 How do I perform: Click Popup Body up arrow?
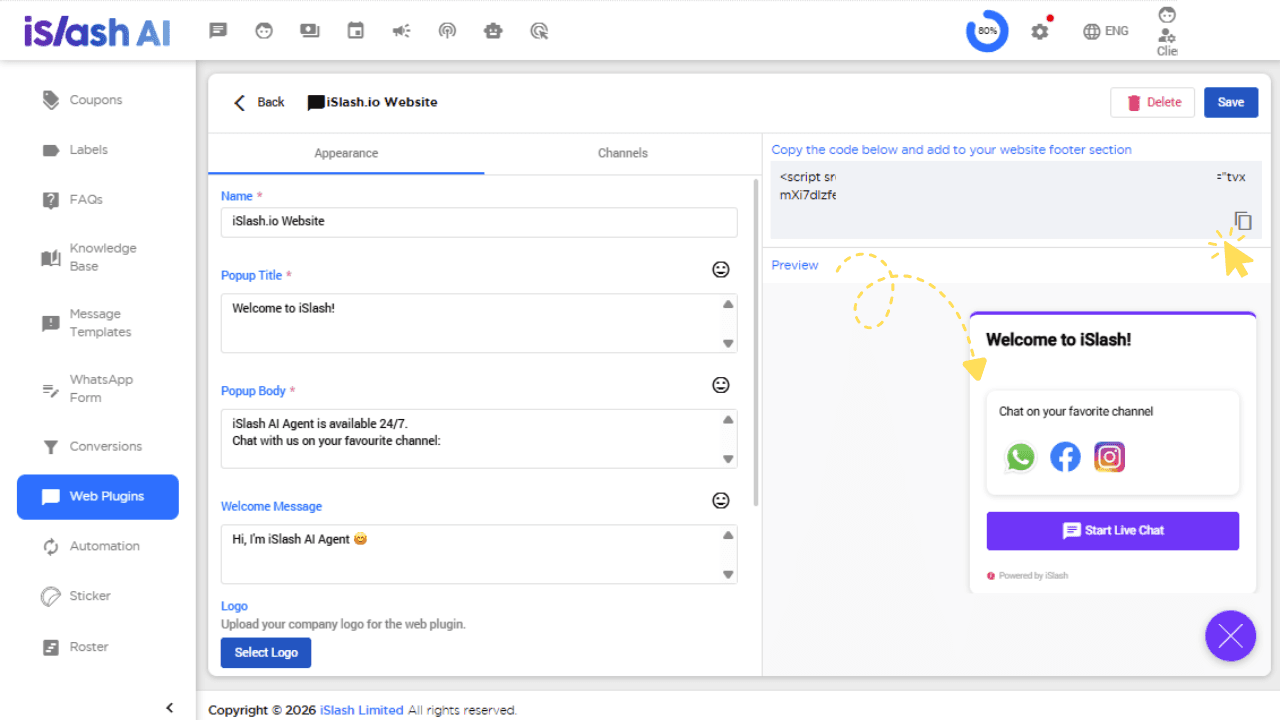point(728,420)
